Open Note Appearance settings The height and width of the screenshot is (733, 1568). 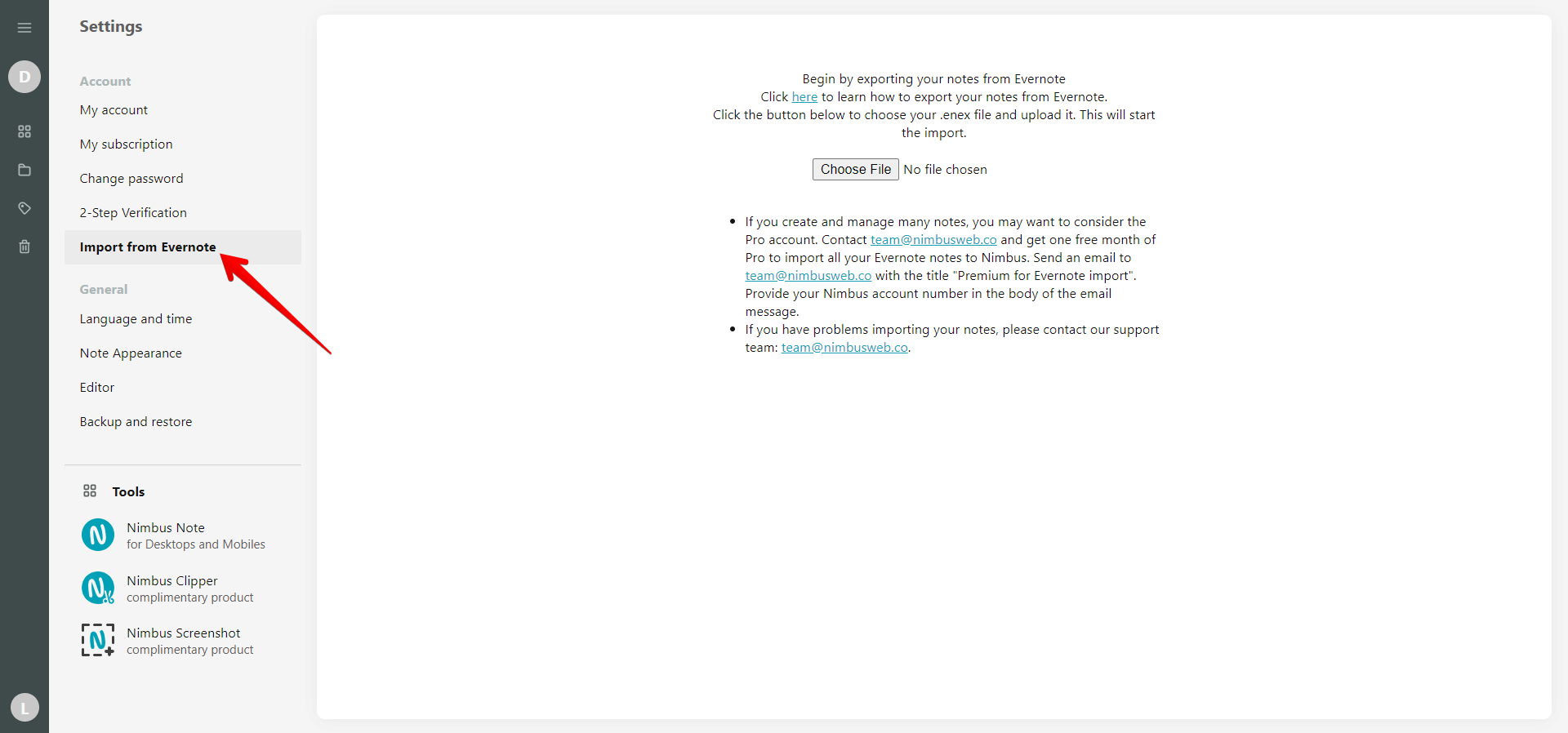183,353
